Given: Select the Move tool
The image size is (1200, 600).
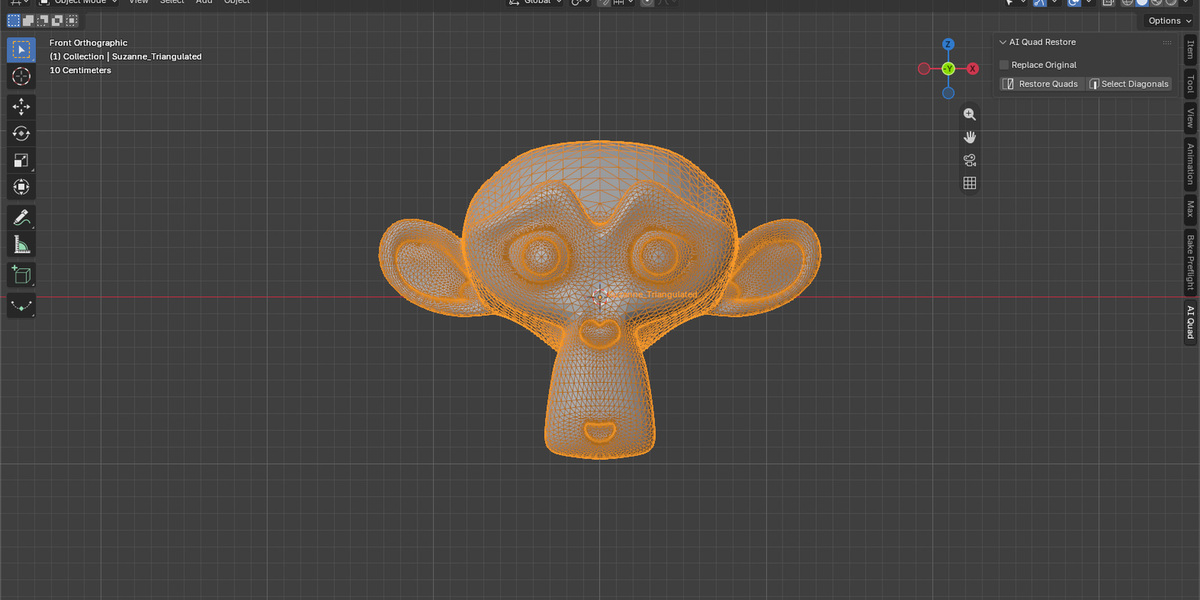Looking at the screenshot, I should [21, 106].
